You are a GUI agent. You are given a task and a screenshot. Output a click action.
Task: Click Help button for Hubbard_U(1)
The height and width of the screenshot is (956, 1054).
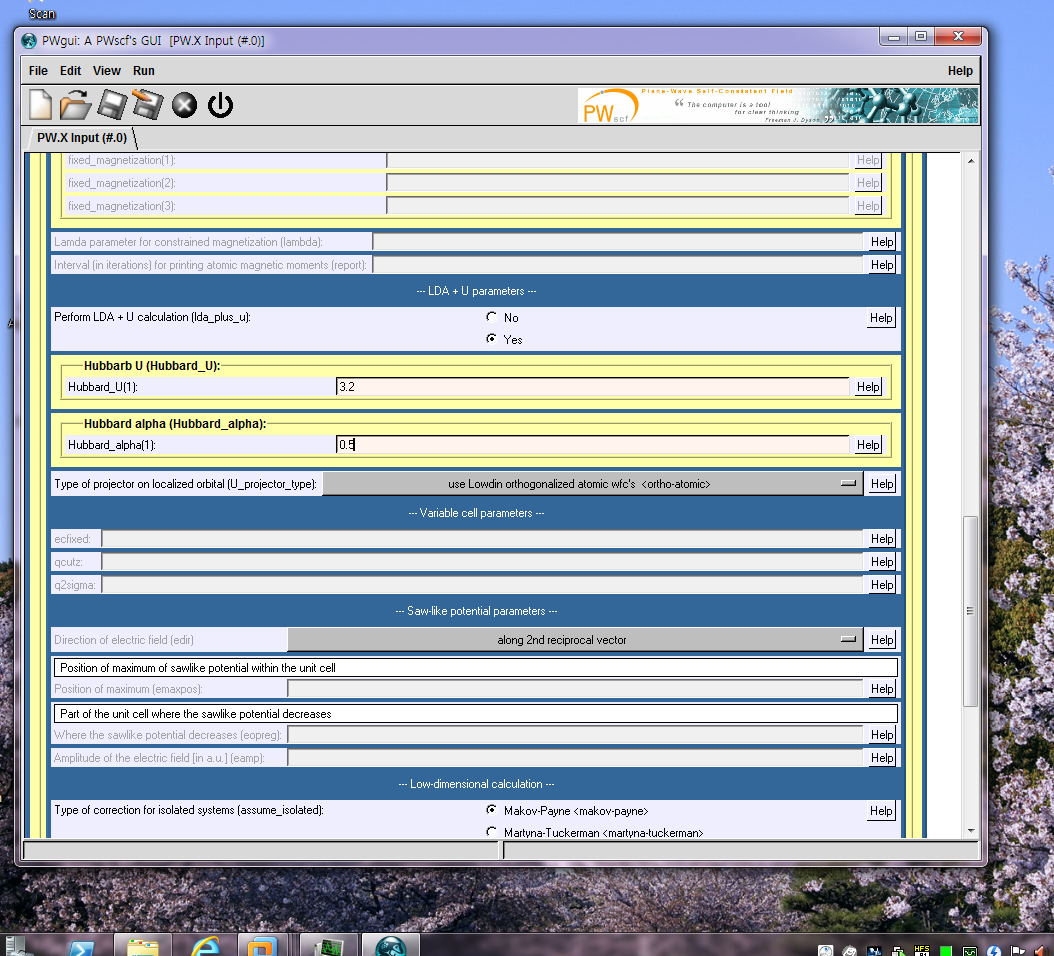[x=867, y=387]
